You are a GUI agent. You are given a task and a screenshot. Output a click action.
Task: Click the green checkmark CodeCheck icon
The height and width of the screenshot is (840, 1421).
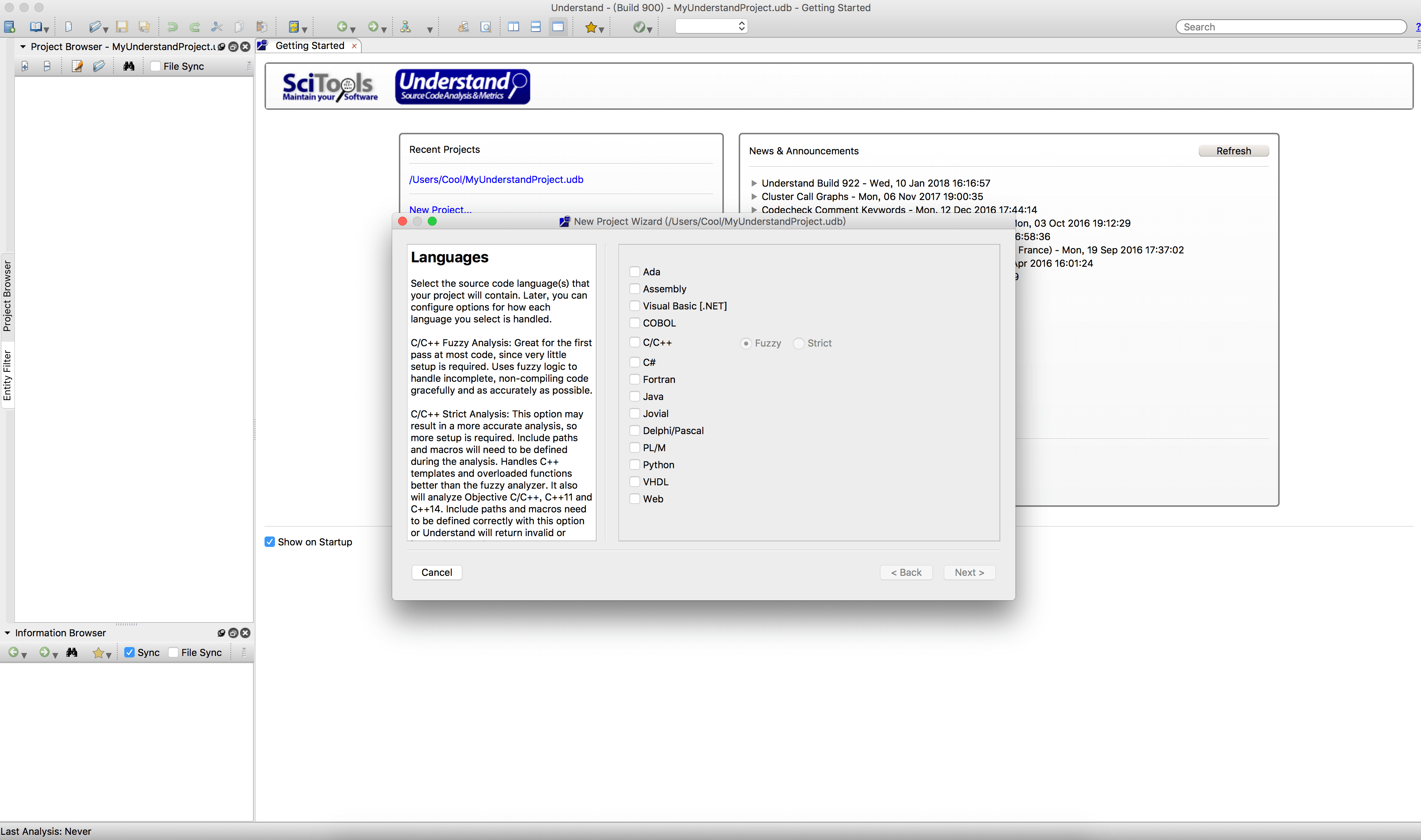coord(639,27)
